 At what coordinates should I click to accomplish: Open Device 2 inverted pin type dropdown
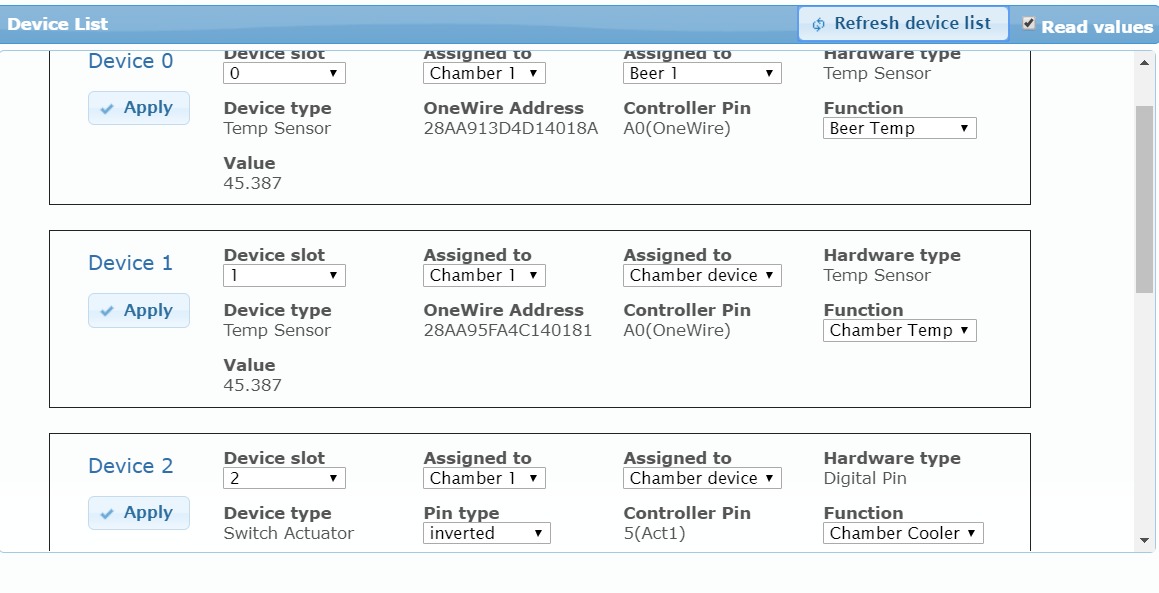click(x=486, y=533)
